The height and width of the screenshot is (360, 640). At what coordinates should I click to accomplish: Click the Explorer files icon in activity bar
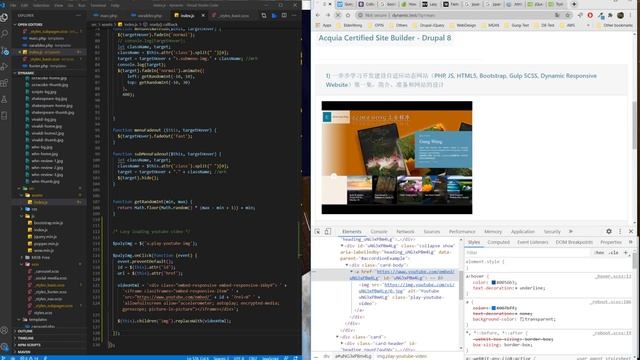pos(4,18)
